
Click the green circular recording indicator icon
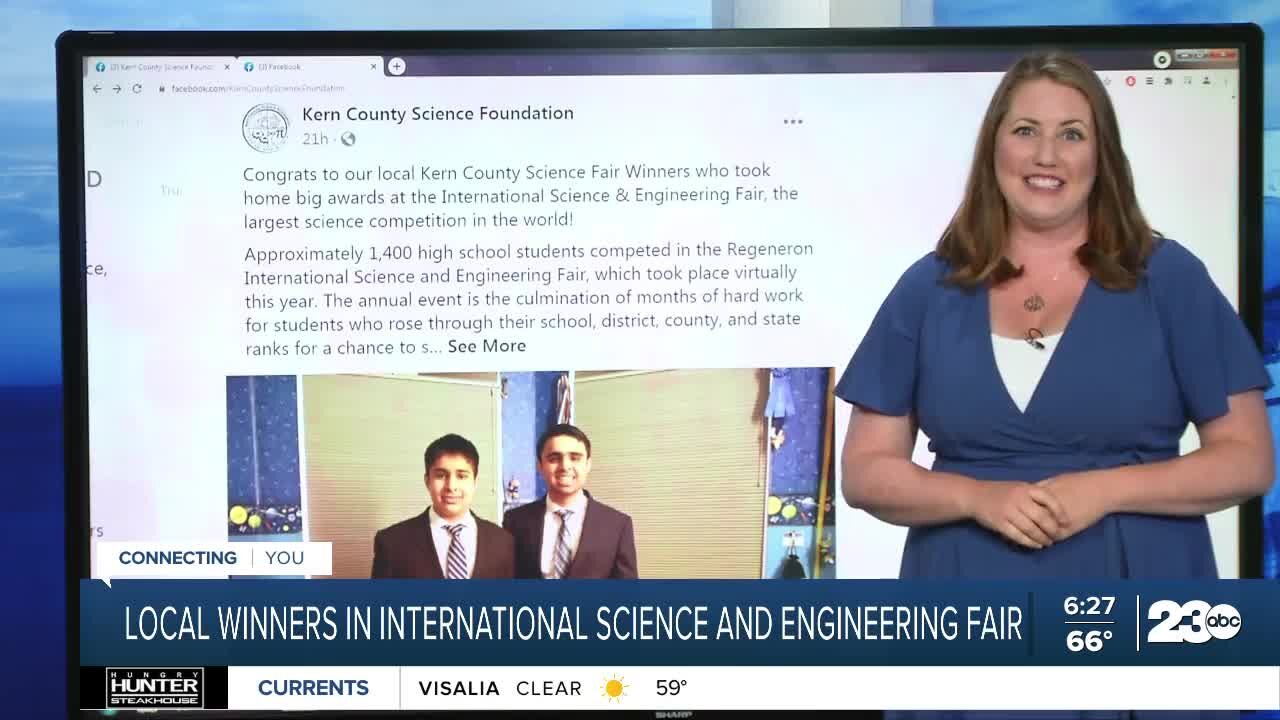tap(1162, 60)
